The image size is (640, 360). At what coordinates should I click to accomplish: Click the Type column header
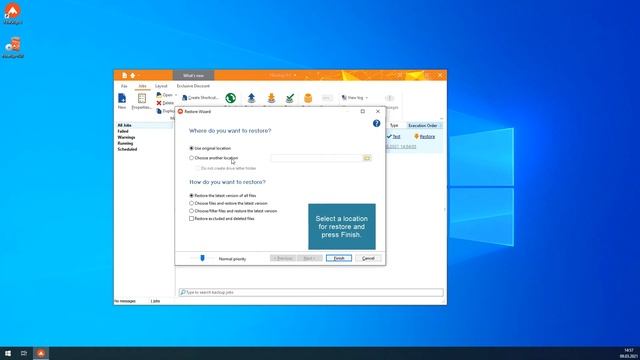coord(394,125)
